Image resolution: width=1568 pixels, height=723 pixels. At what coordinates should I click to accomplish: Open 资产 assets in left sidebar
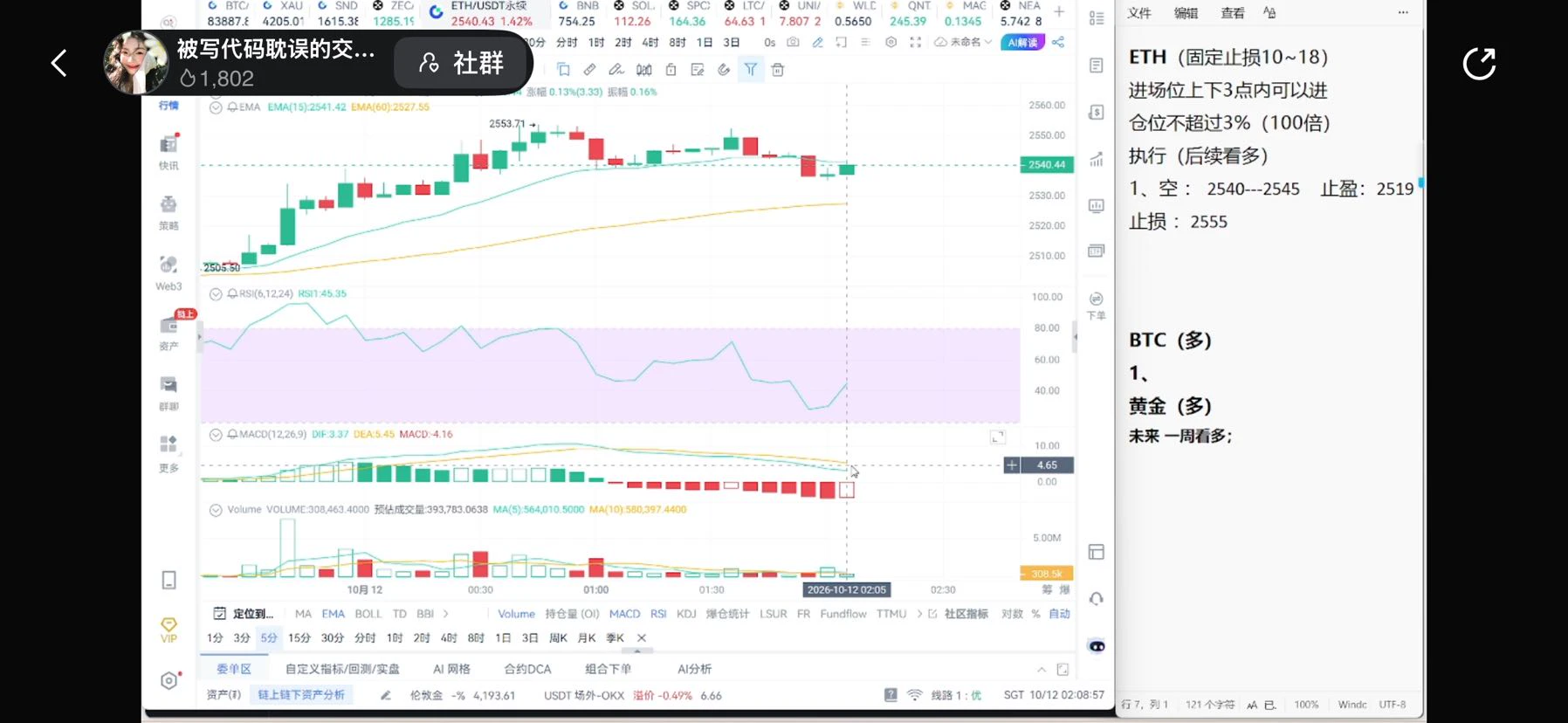pyautogui.click(x=168, y=333)
